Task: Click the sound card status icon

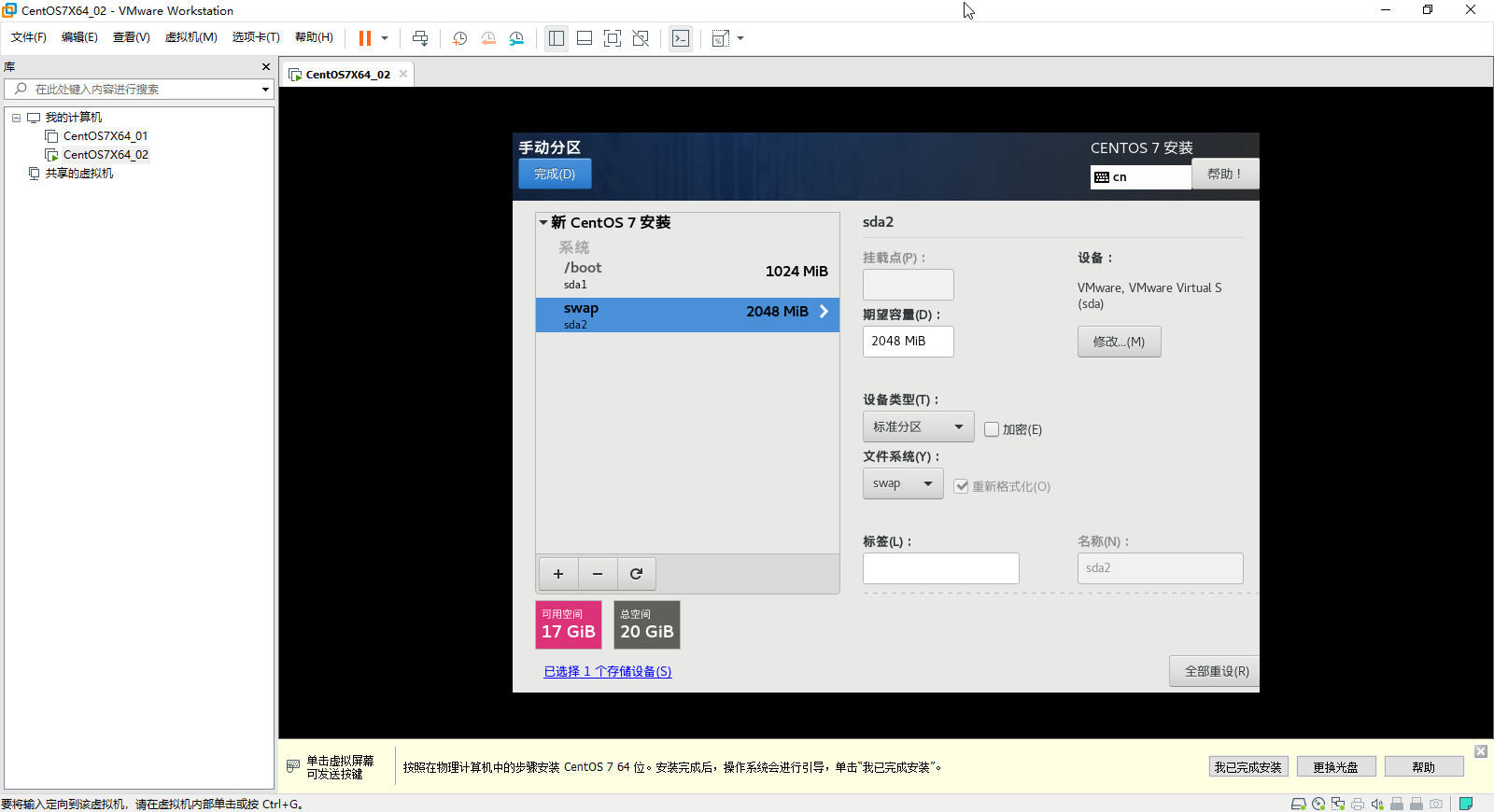Action: pos(1377,804)
